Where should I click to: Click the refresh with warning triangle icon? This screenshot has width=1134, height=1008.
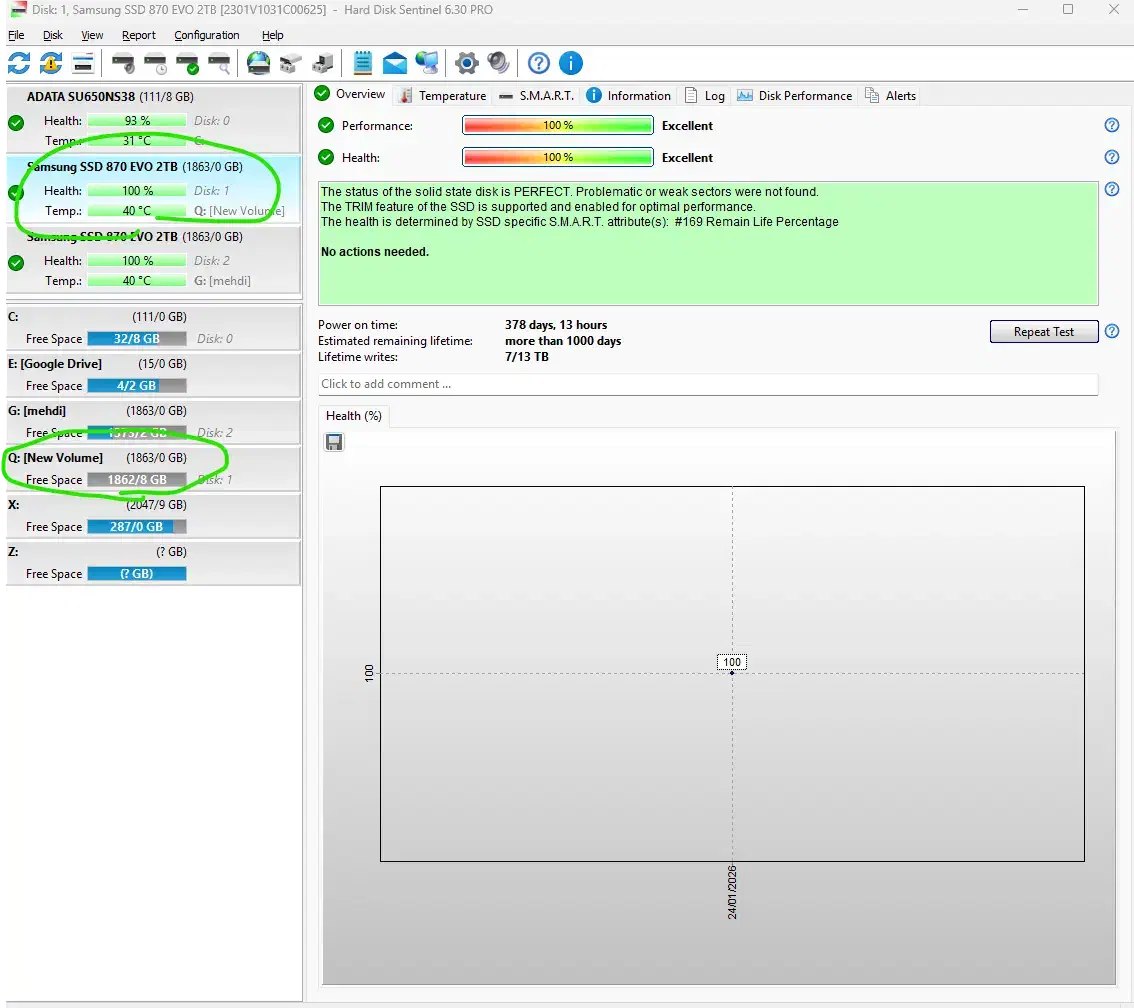[x=51, y=64]
